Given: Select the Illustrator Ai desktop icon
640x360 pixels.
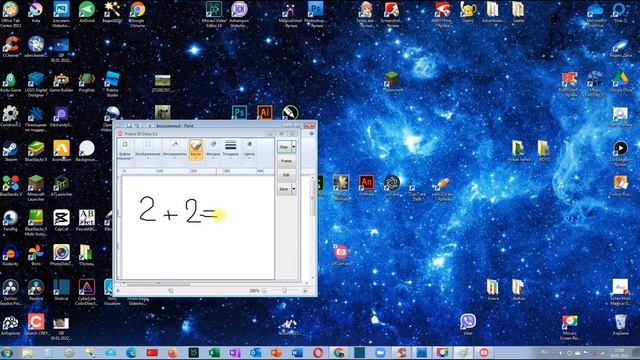Looking at the screenshot, I should [x=264, y=113].
